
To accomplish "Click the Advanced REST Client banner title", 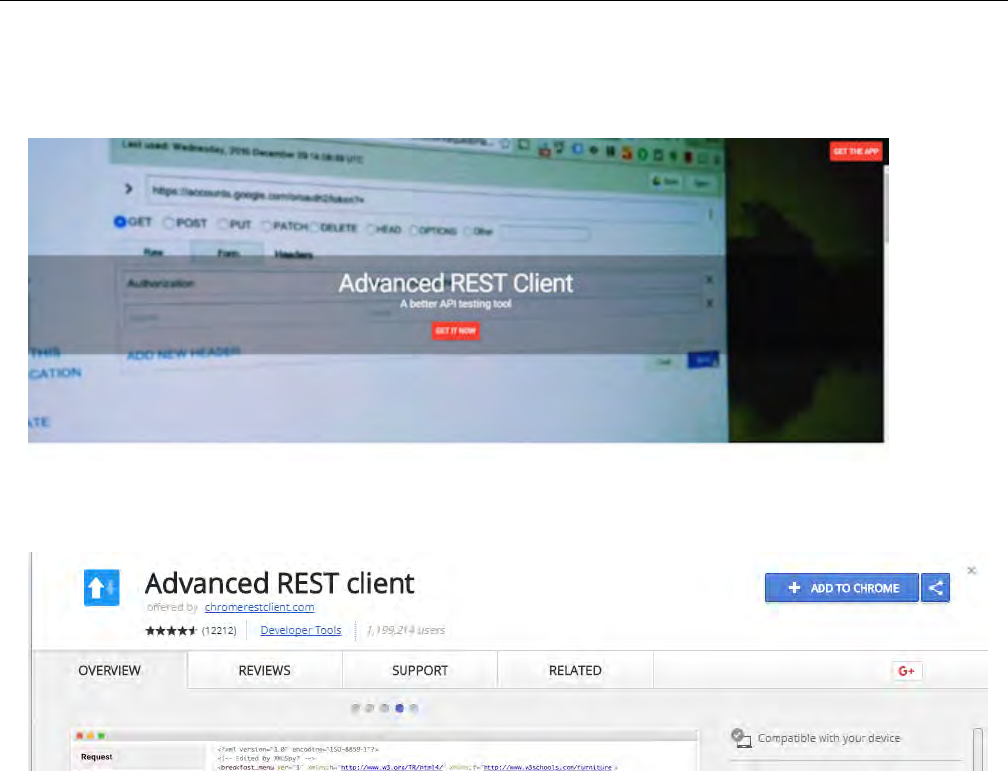I will coord(456,283).
